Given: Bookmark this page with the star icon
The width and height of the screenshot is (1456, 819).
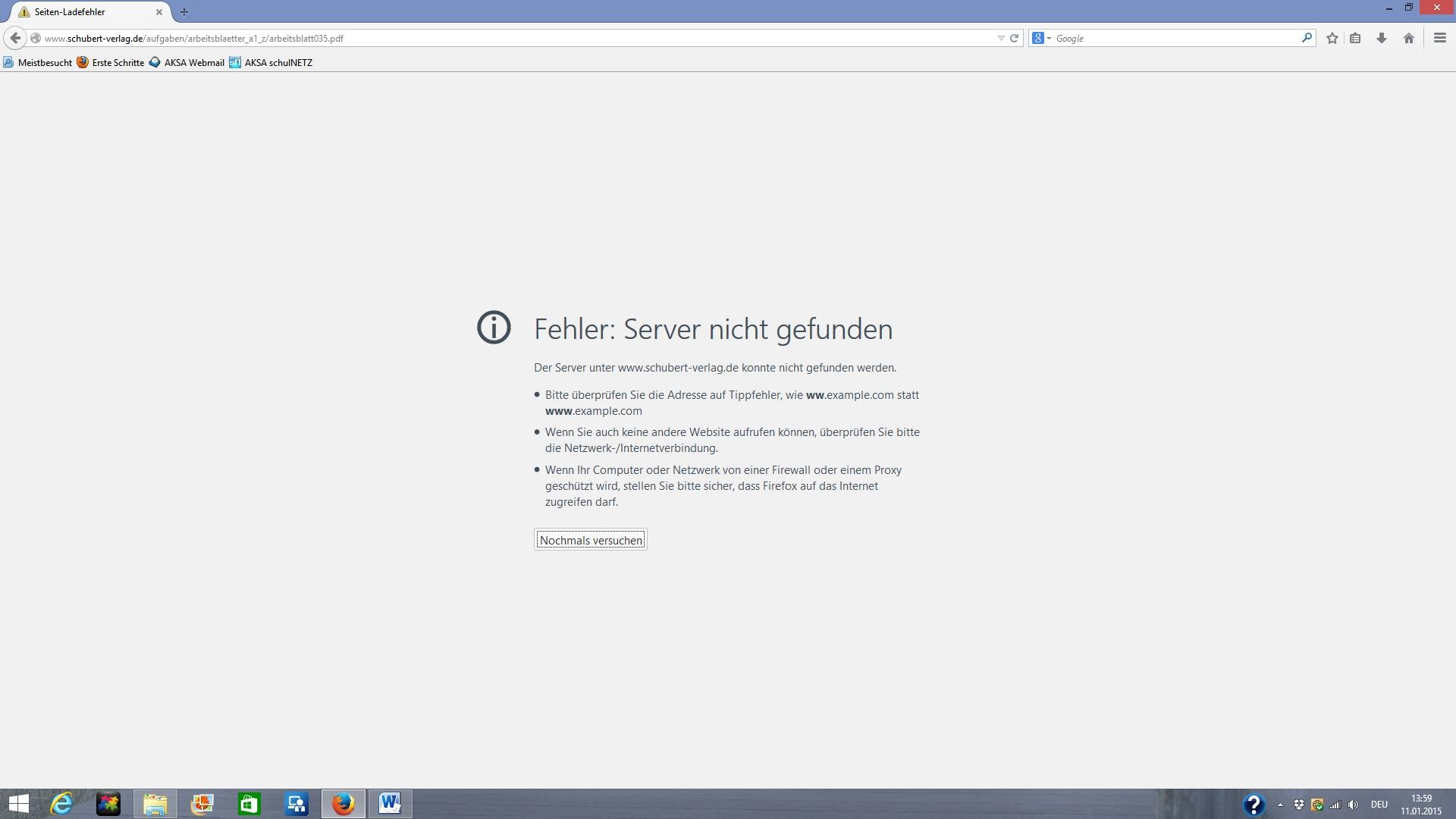Looking at the screenshot, I should pos(1332,38).
